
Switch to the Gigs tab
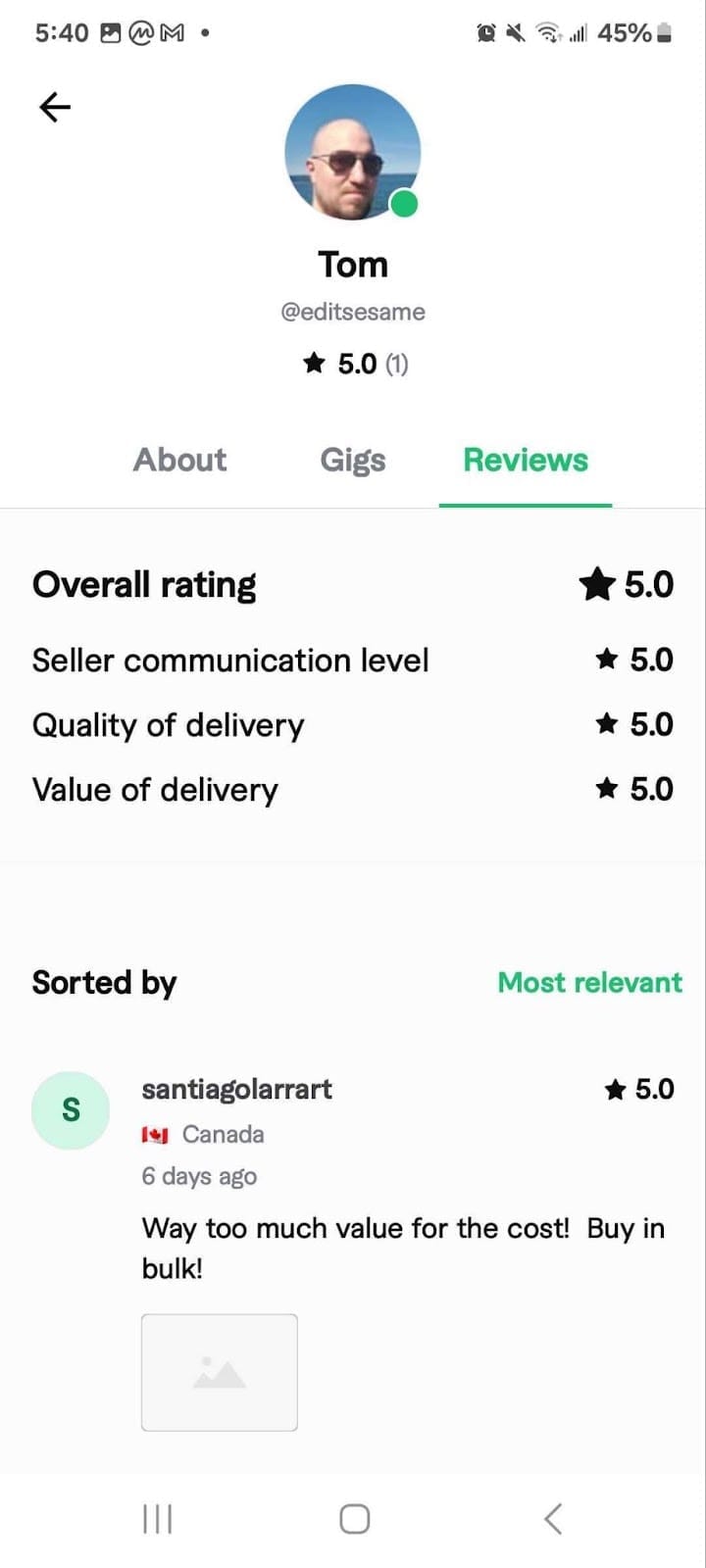click(352, 460)
